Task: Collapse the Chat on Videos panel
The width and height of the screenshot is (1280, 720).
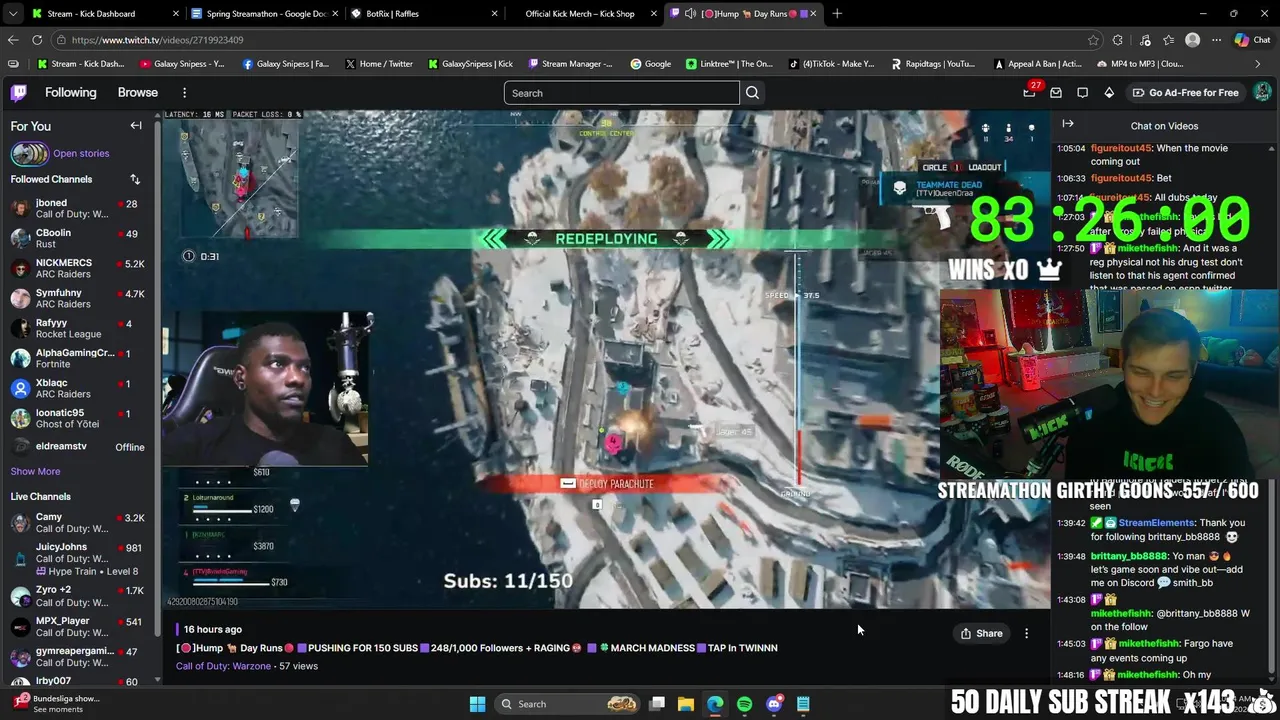Action: [1068, 124]
